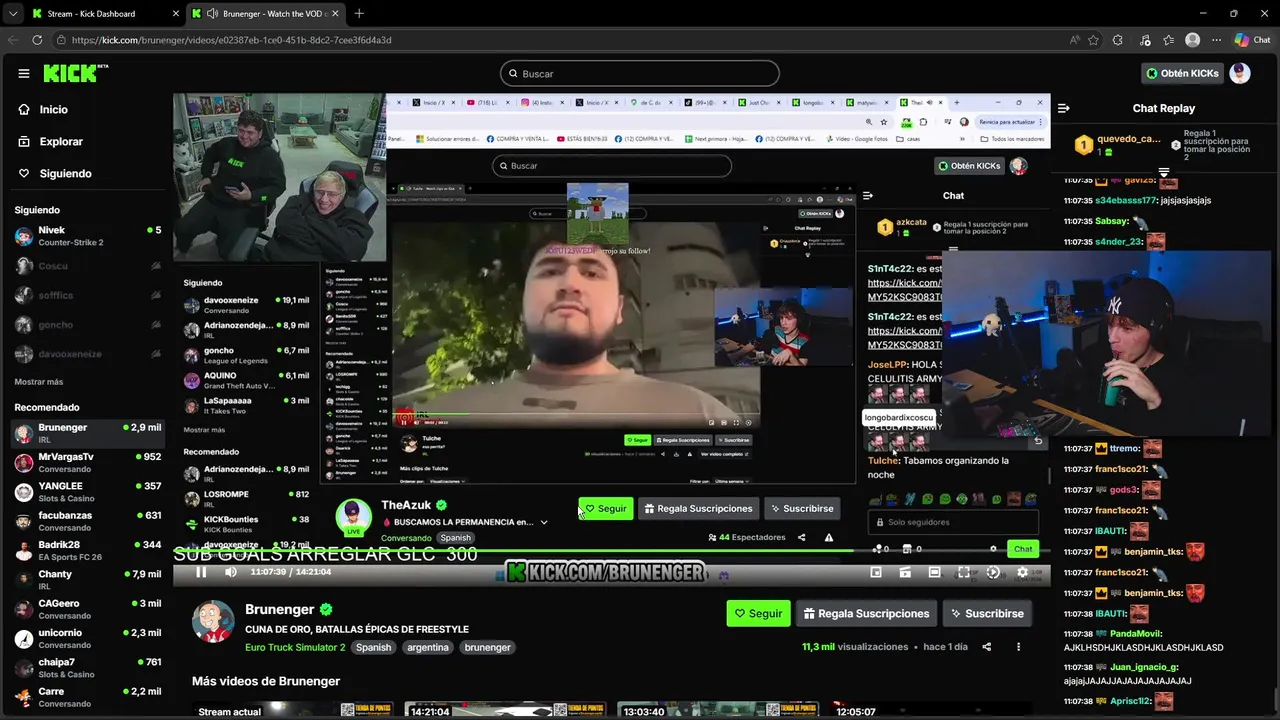
Task: Open YANGLEE recommended channel
Action: pyautogui.click(x=87, y=492)
